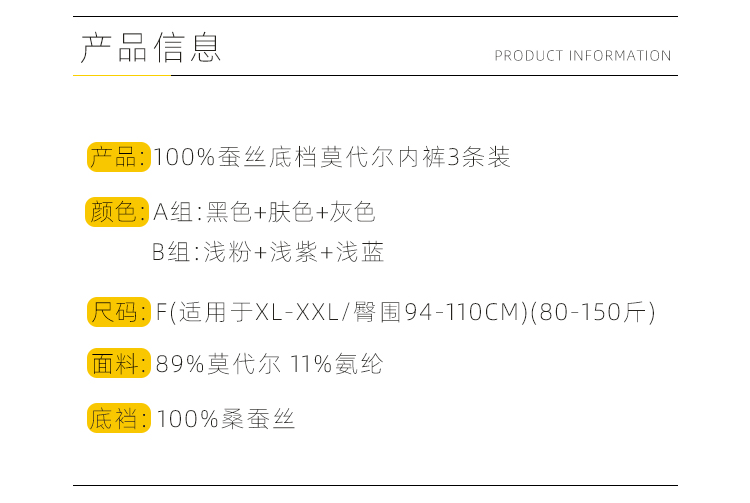This screenshot has width=750, height=503.
Task: Click the B组 color group label
Action: (173, 252)
